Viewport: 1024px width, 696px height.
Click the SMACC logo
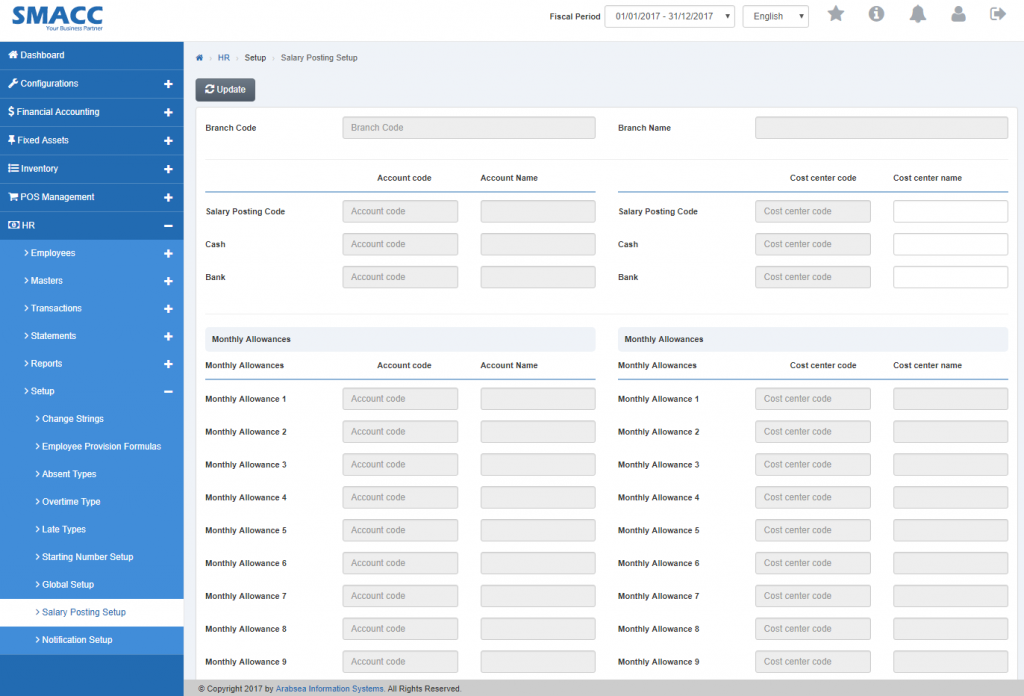pos(57,17)
